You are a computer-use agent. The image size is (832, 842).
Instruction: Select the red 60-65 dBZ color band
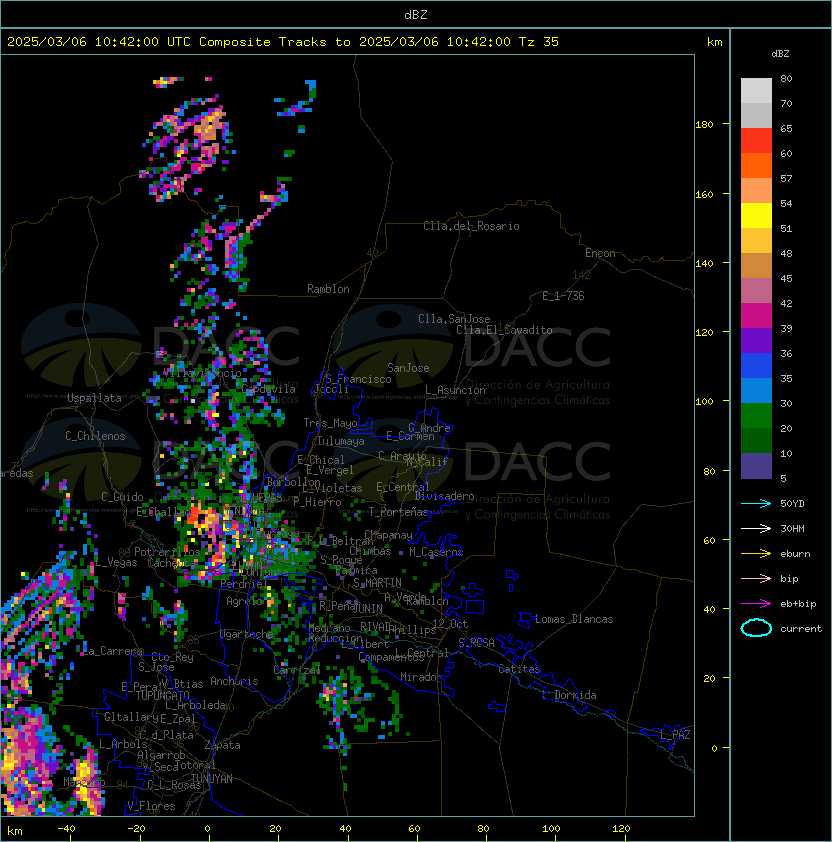pyautogui.click(x=756, y=141)
